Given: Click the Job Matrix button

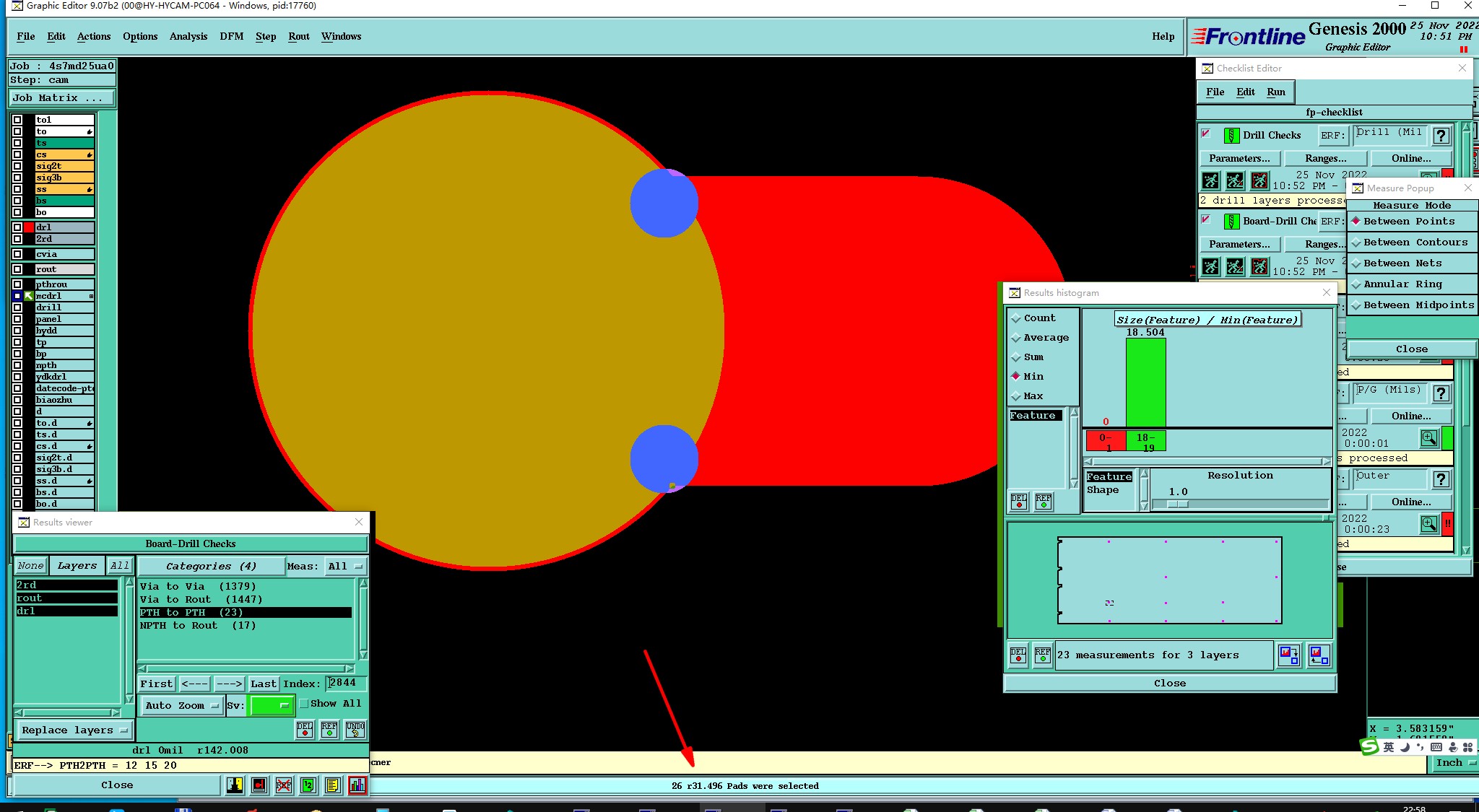Looking at the screenshot, I should [x=61, y=98].
